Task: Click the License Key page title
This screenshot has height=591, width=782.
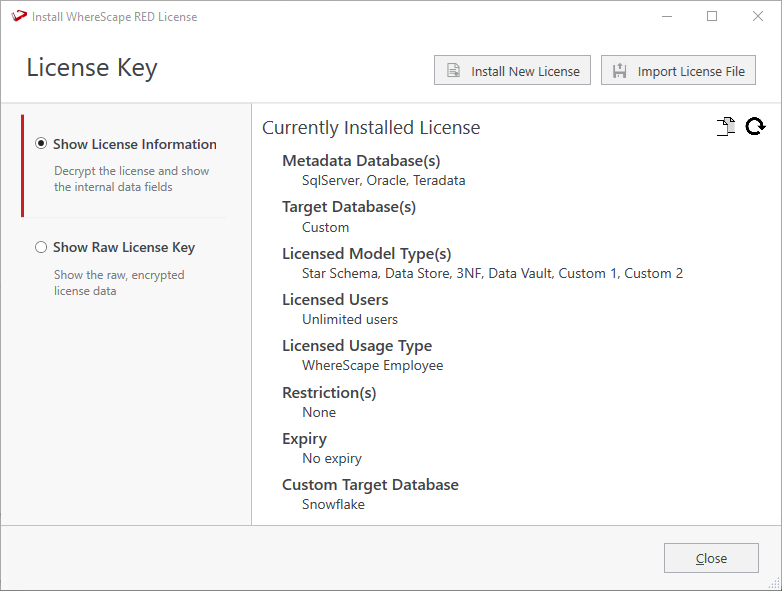Action: coord(92,68)
